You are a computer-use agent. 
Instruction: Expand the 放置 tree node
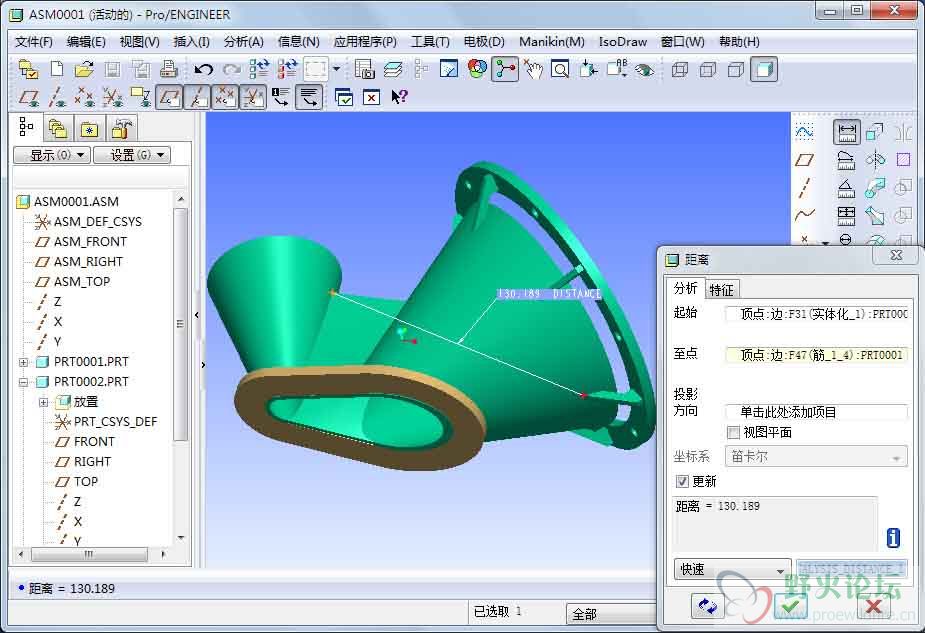[43, 402]
